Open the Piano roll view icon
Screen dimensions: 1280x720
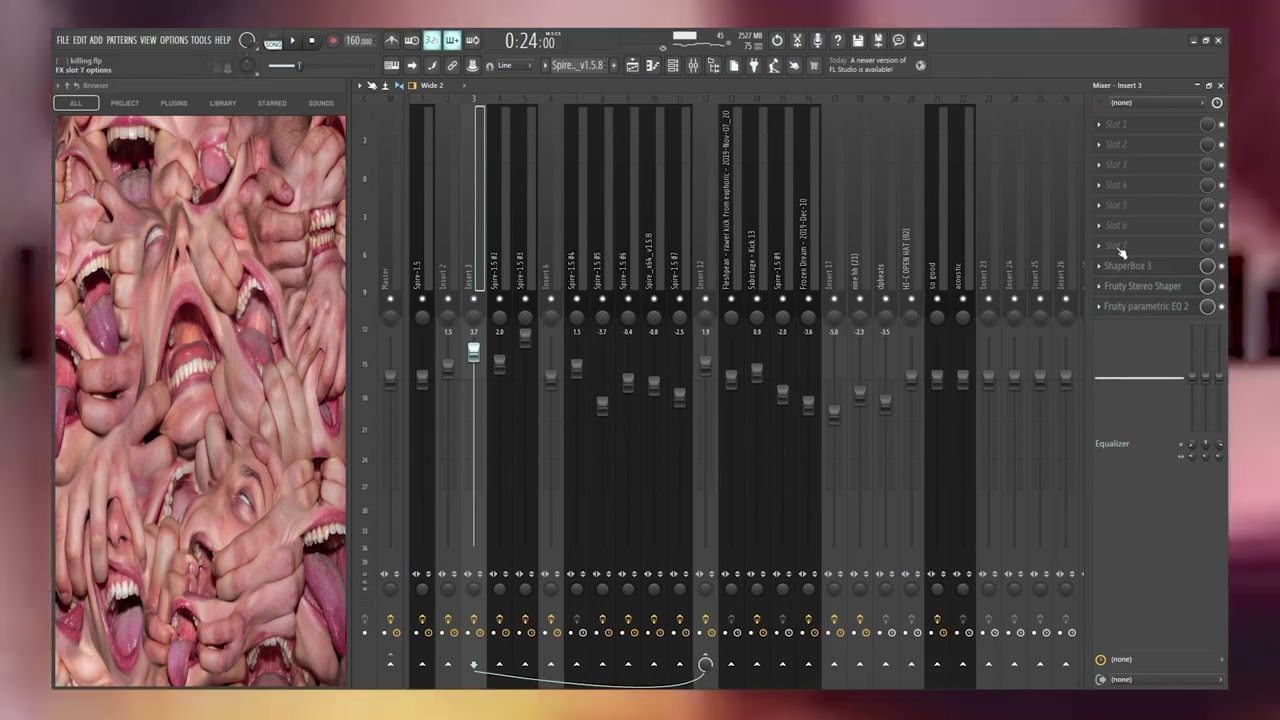[653, 65]
